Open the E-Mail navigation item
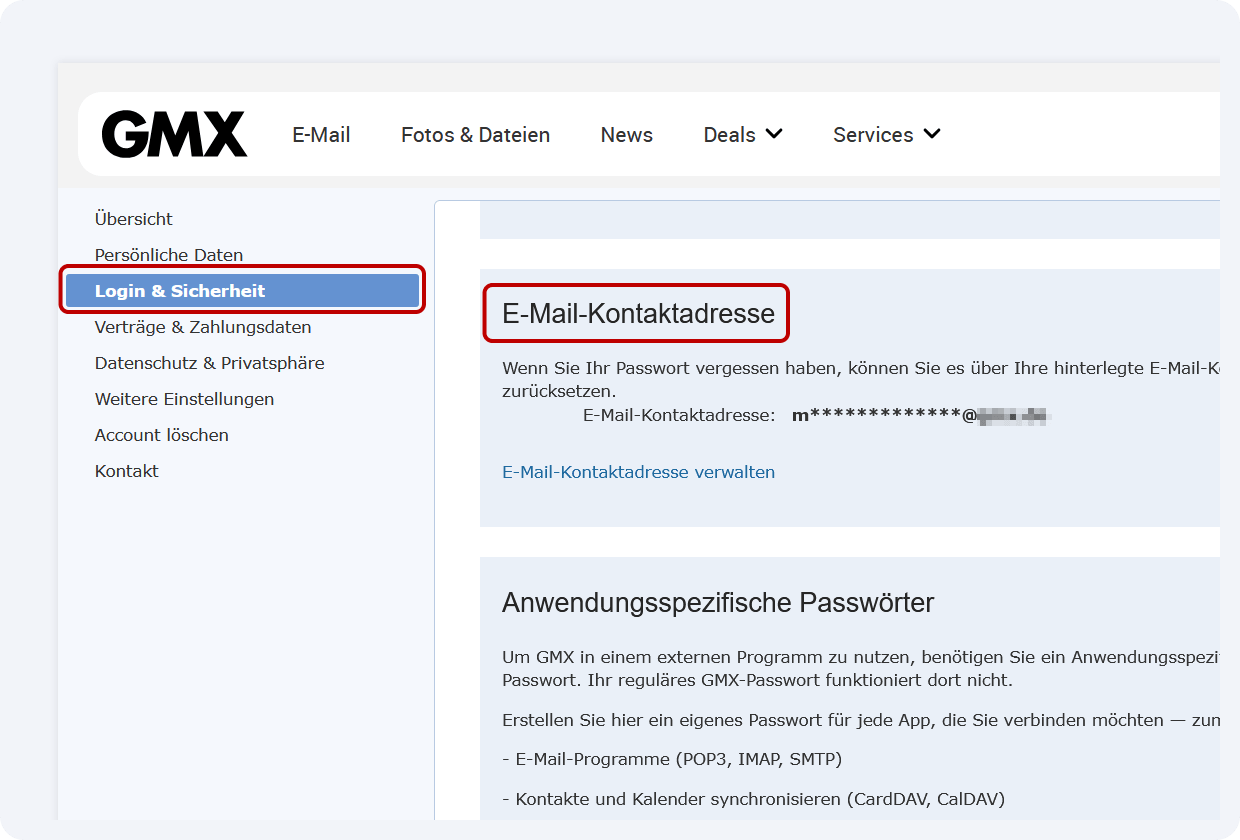This screenshot has width=1240, height=840. pos(321,135)
